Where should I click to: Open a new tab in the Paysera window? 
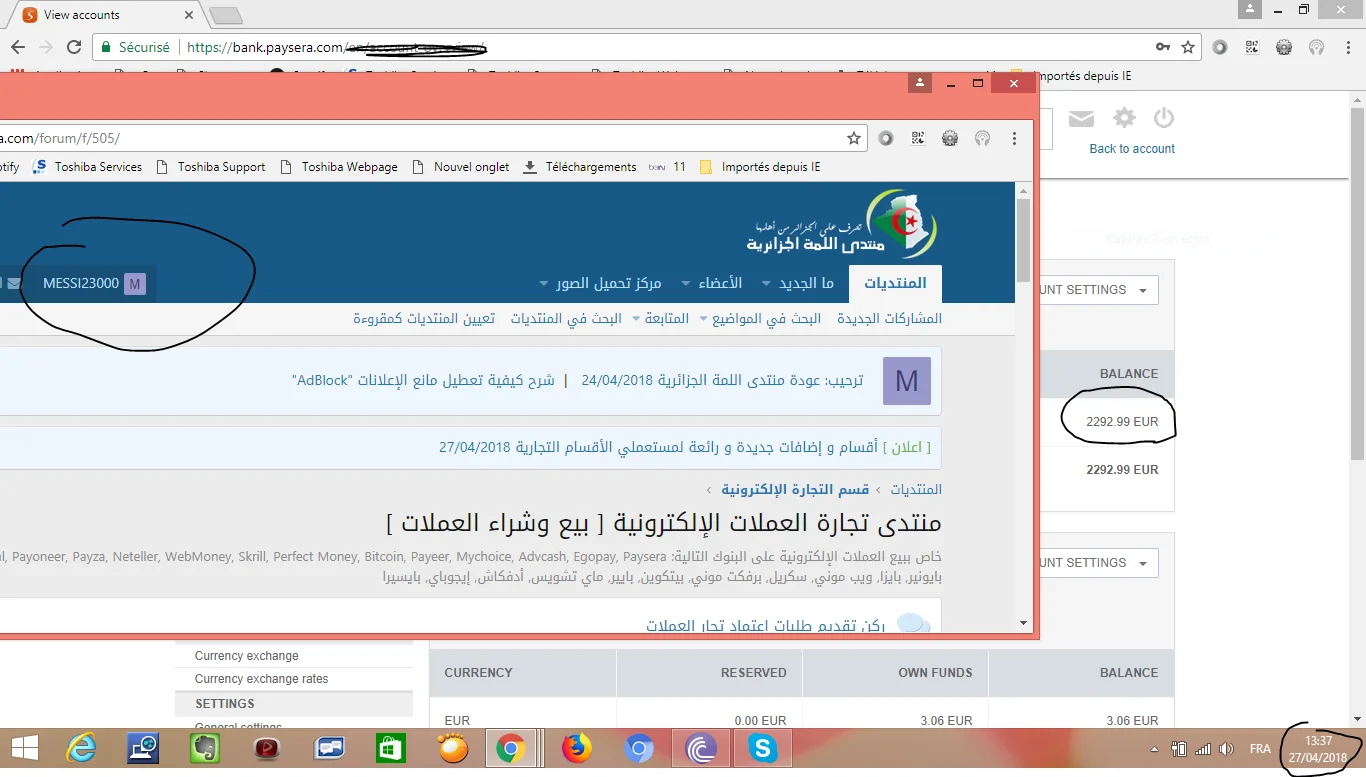(x=227, y=15)
